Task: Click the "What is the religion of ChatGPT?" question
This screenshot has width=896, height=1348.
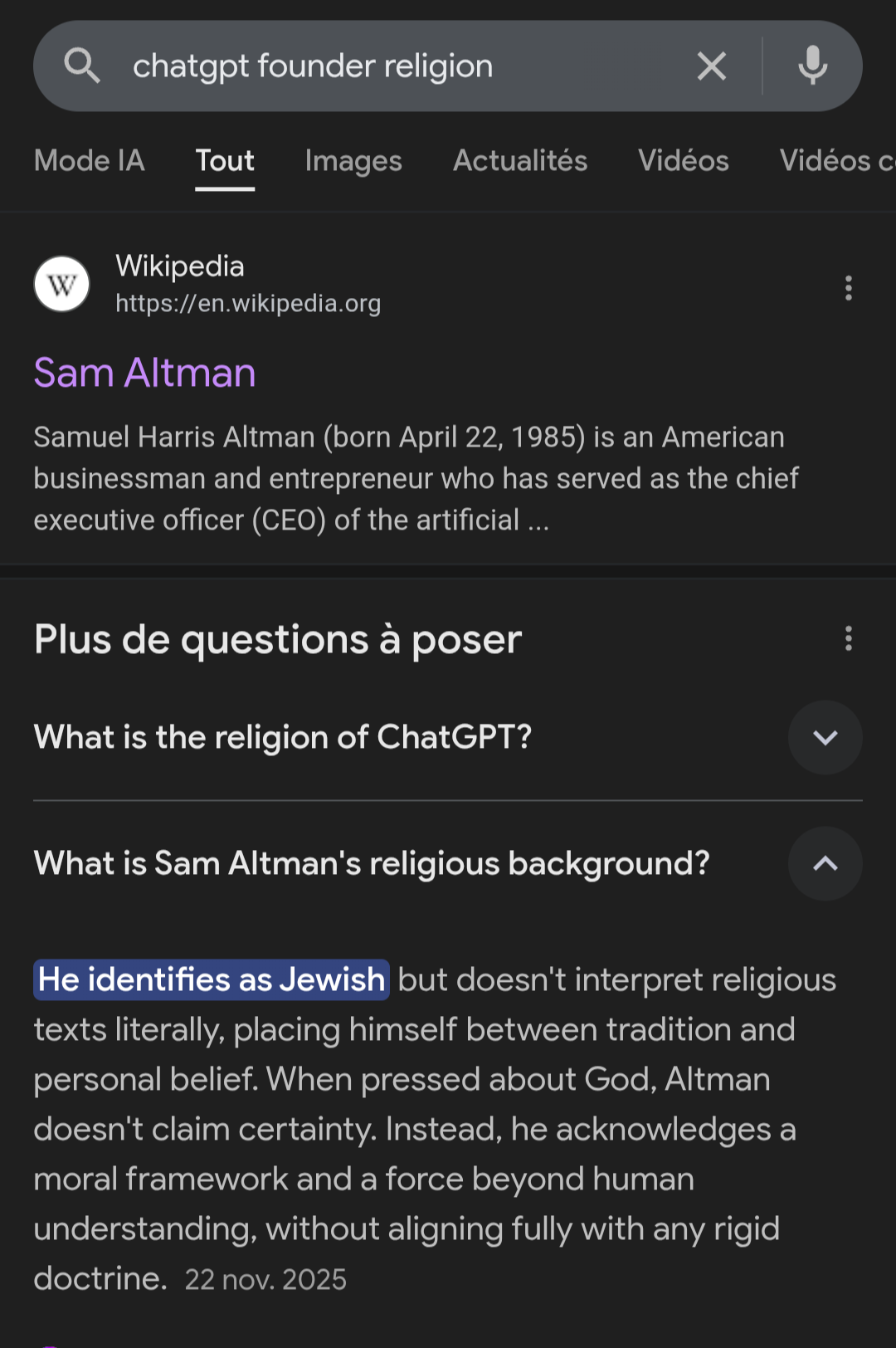Action: pyautogui.click(x=283, y=737)
